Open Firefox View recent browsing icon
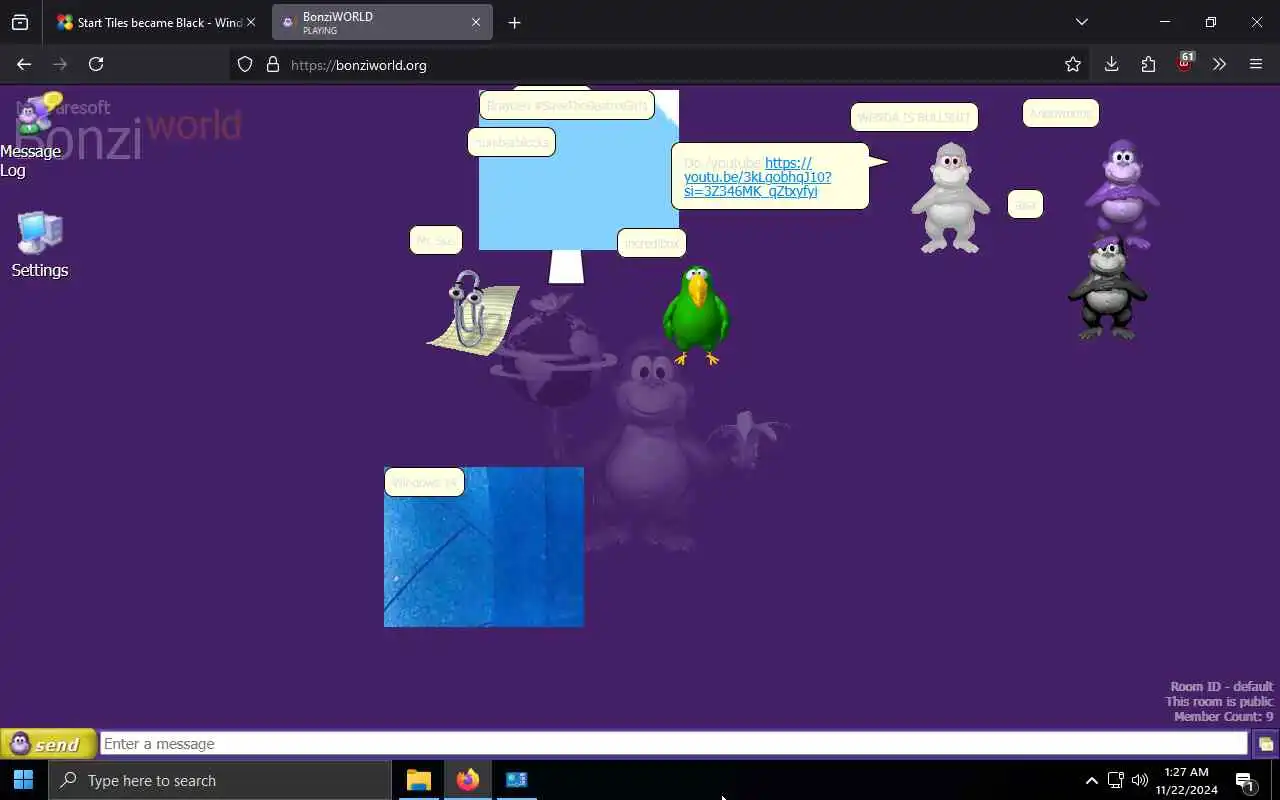The height and width of the screenshot is (800, 1280). 20,22
